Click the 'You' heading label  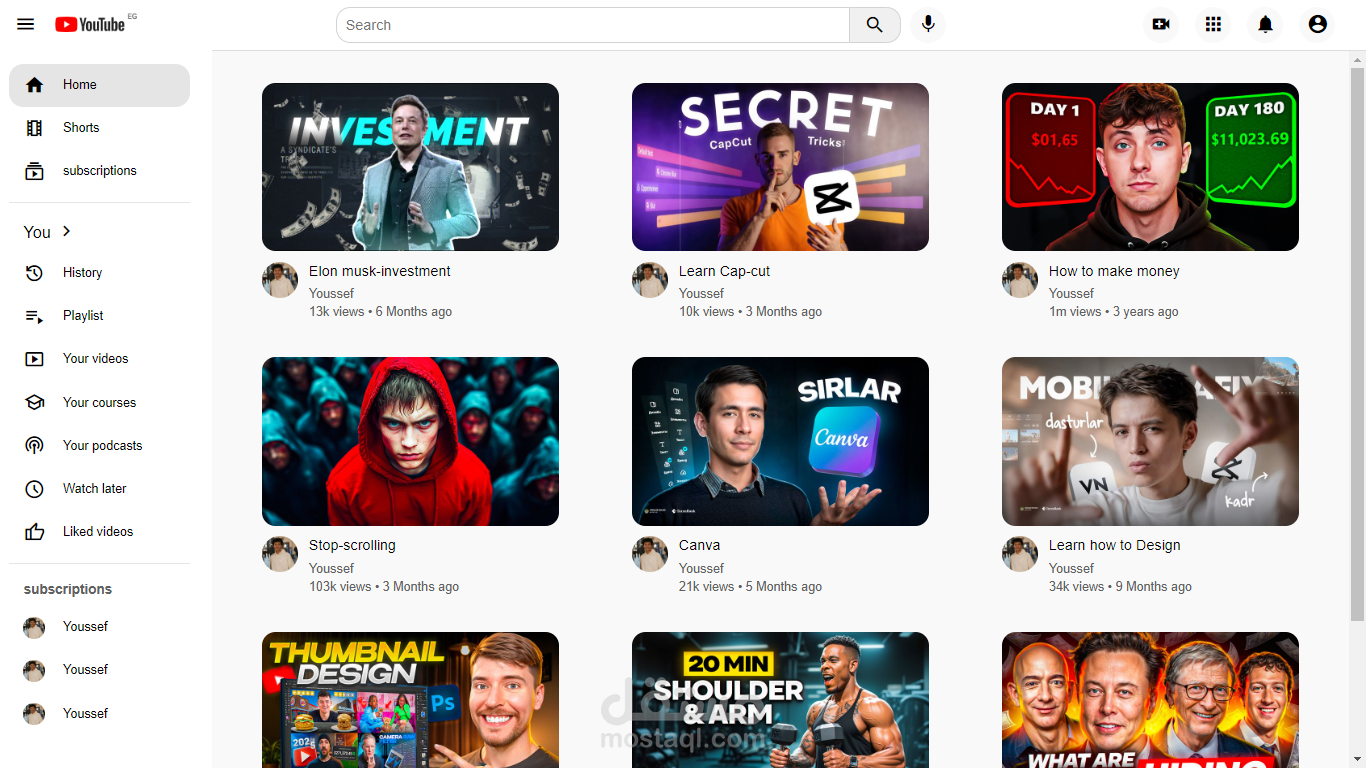pyautogui.click(x=37, y=232)
